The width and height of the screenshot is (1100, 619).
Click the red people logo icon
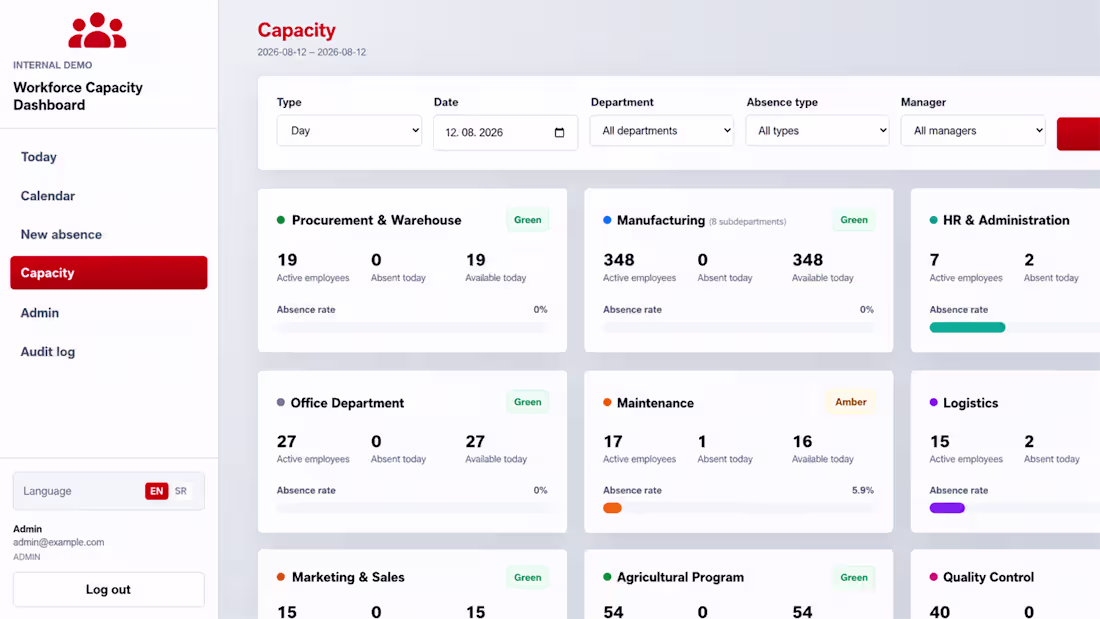tap(98, 30)
